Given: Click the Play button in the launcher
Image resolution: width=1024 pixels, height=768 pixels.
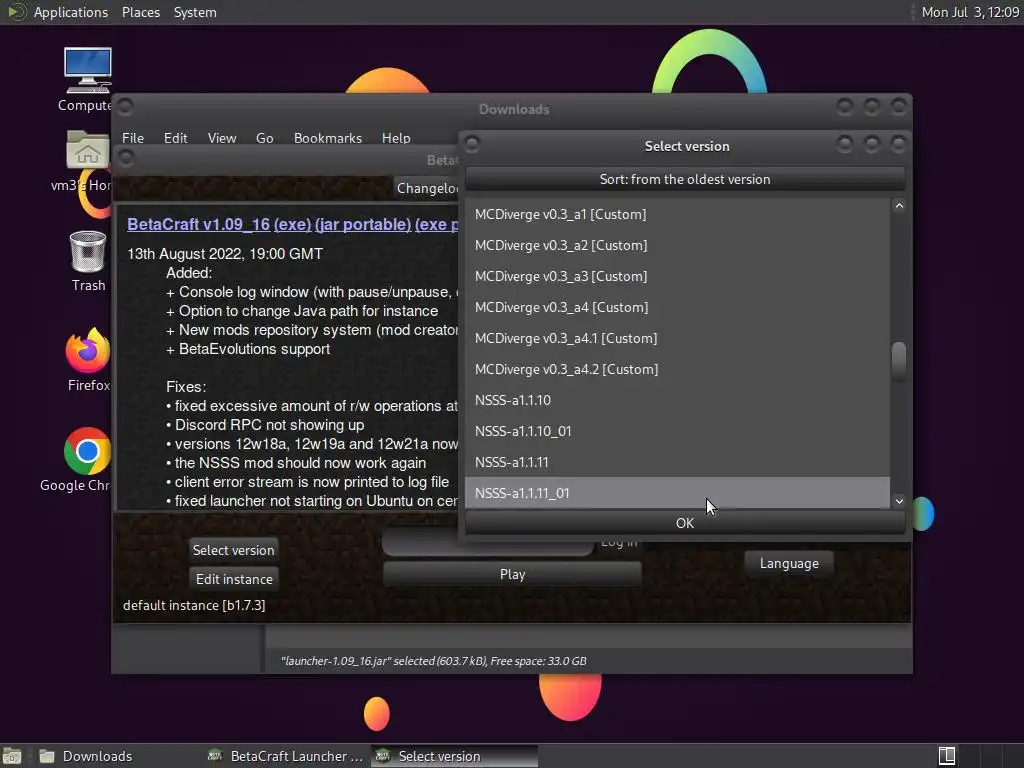Looking at the screenshot, I should point(513,574).
